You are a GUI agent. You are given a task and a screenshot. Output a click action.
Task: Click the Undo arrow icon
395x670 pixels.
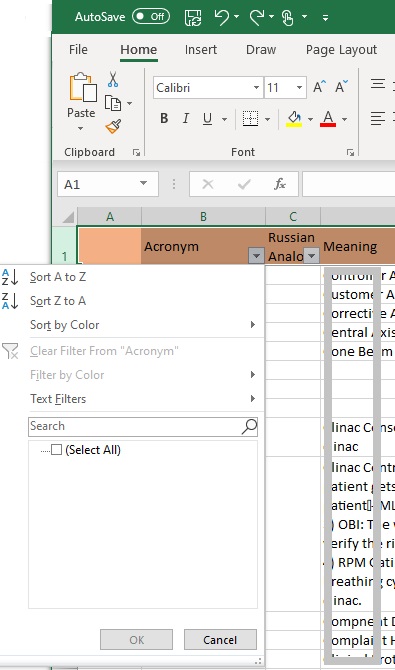(x=221, y=18)
